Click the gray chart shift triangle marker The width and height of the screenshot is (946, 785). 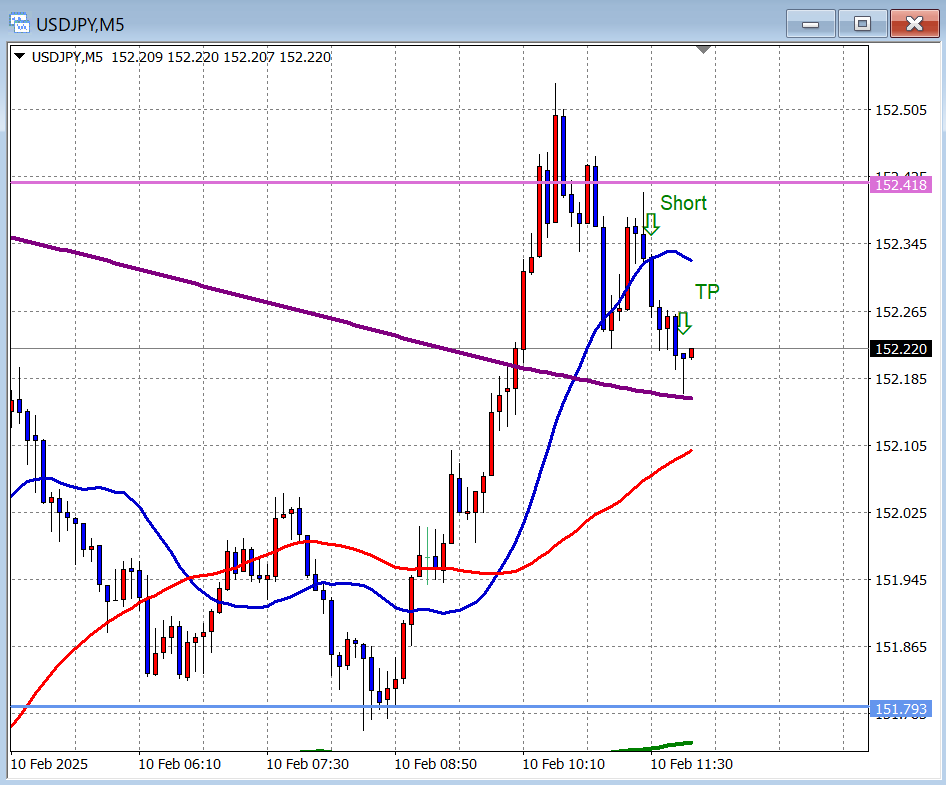pyautogui.click(x=704, y=49)
